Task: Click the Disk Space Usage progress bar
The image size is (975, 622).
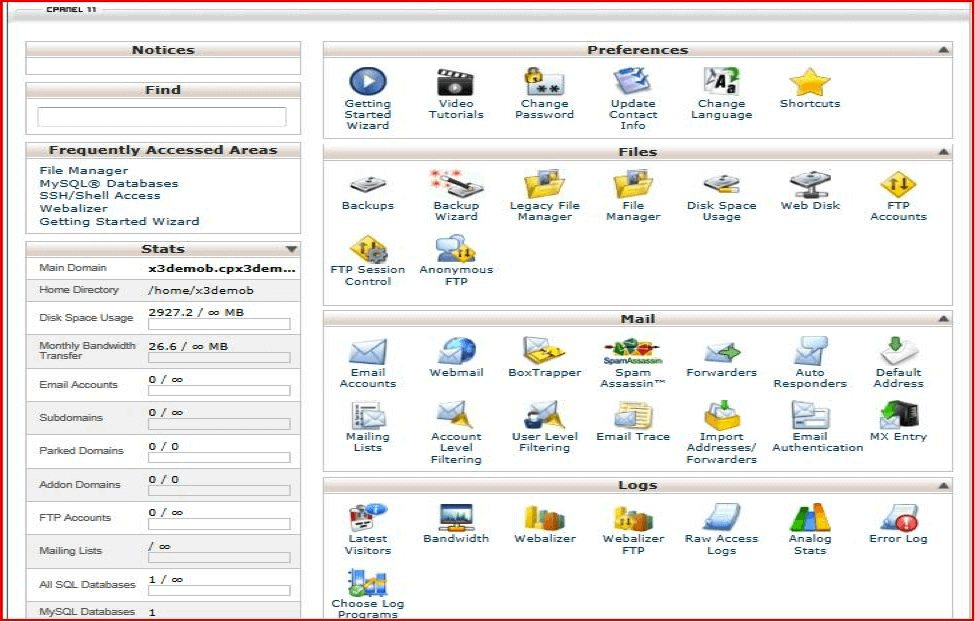Action: (219, 324)
